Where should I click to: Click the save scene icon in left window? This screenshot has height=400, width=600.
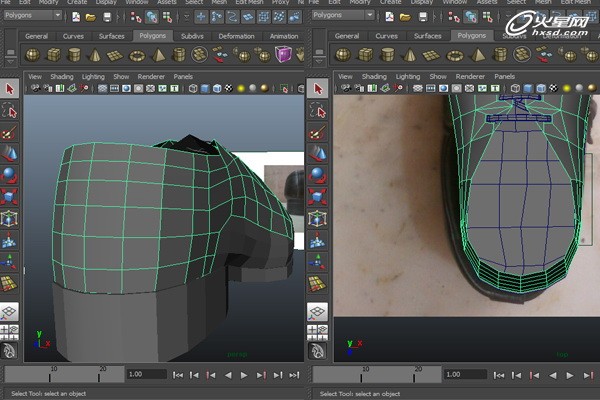105,17
